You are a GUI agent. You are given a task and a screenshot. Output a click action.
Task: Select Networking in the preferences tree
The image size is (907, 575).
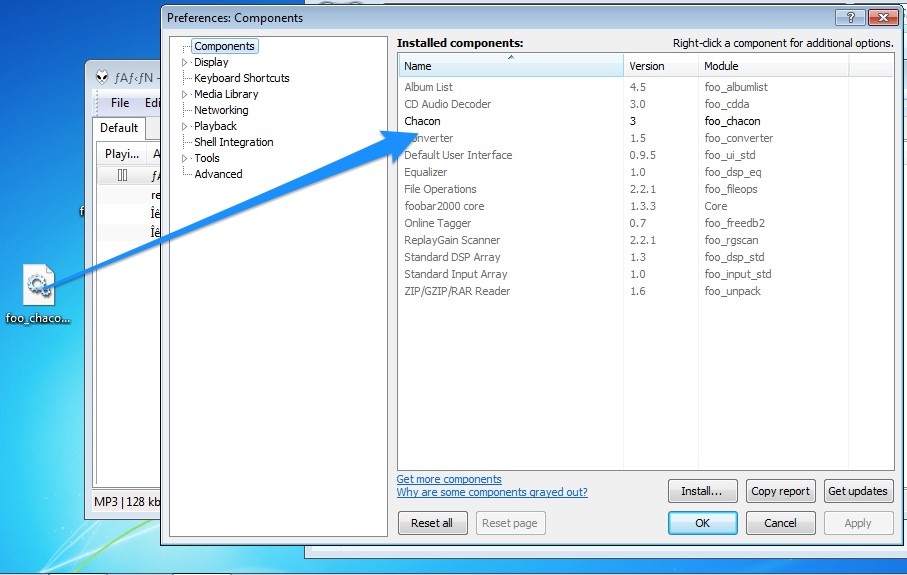pyautogui.click(x=221, y=110)
